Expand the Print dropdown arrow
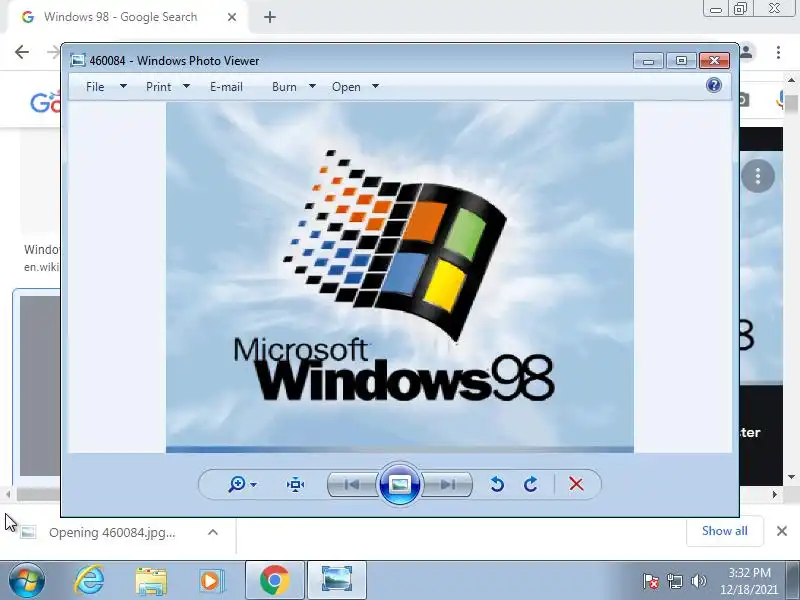Image resolution: width=800 pixels, height=600 pixels. pyautogui.click(x=186, y=86)
